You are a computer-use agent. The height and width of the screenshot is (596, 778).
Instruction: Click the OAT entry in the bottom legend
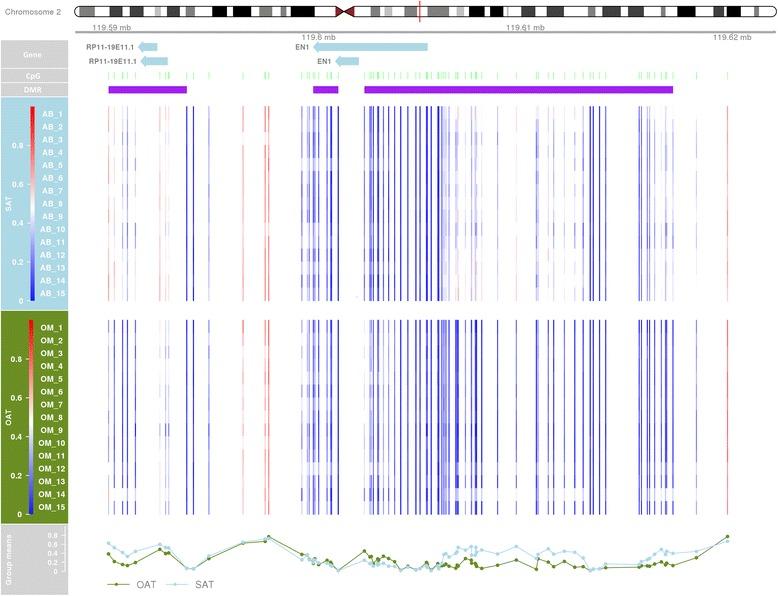pyautogui.click(x=132, y=585)
